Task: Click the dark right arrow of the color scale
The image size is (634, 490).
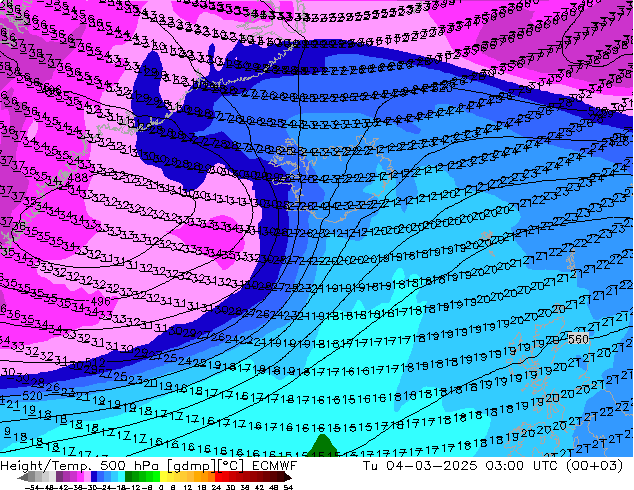Action: point(288,478)
